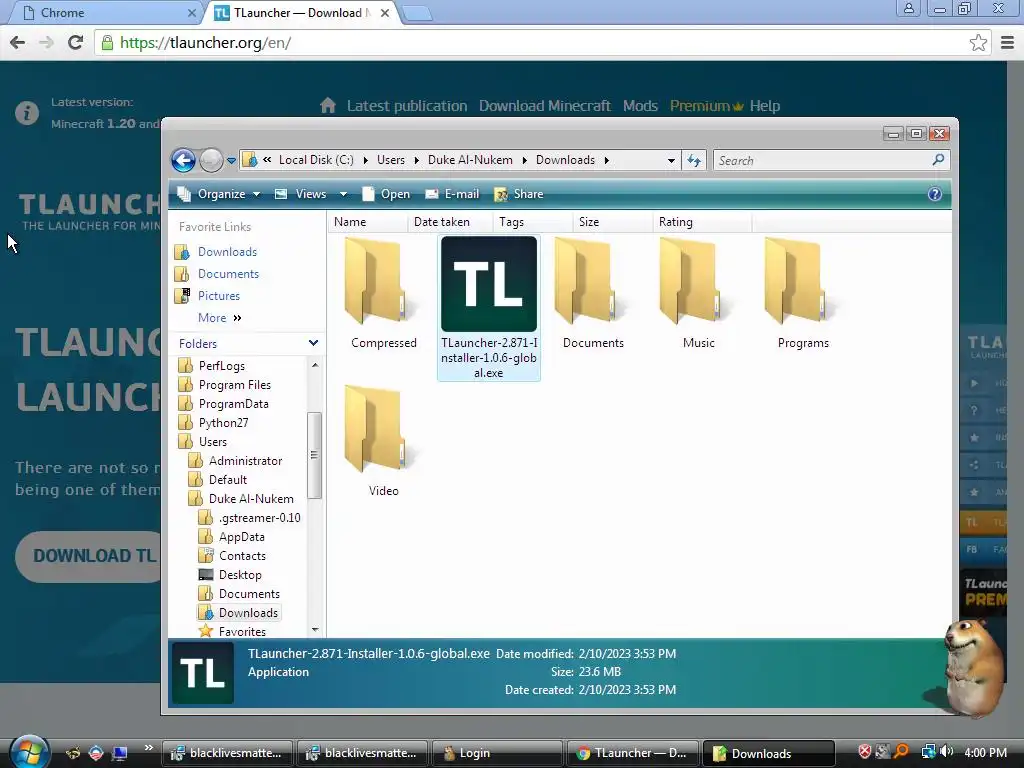Click folder tree scrollbar down arrow
Viewport: 1024px width, 768px height.
point(315,630)
